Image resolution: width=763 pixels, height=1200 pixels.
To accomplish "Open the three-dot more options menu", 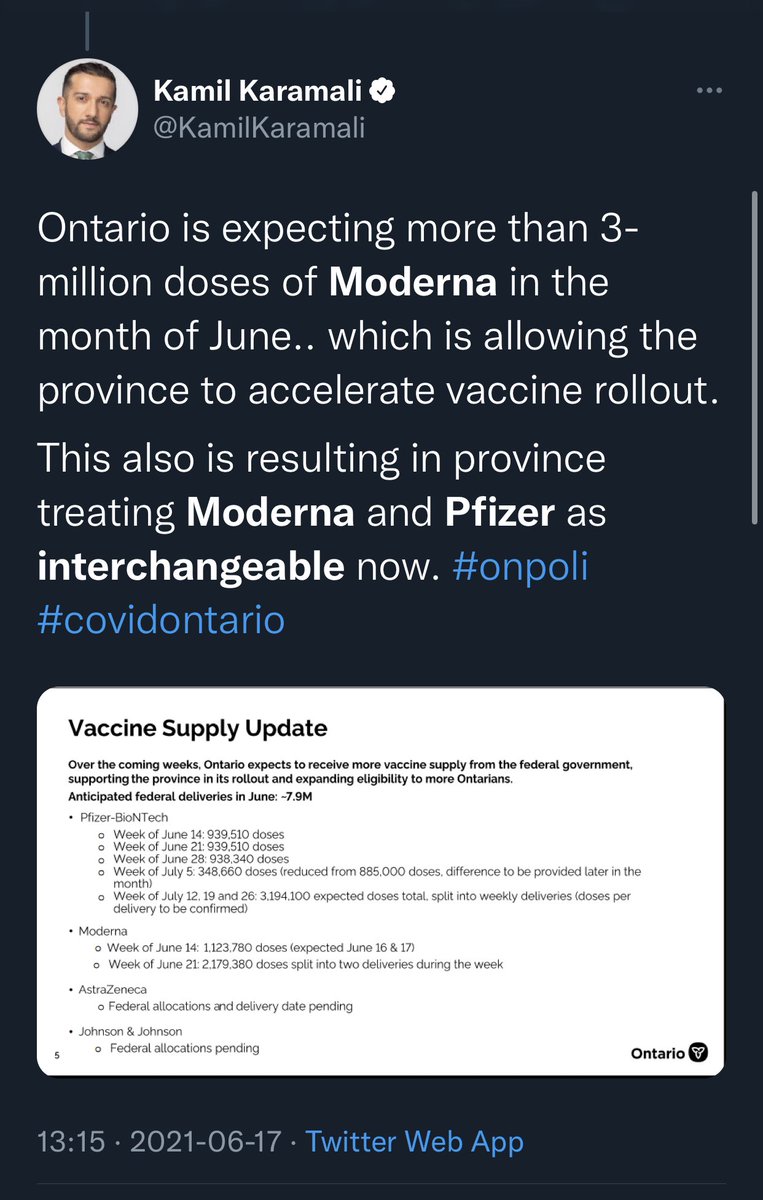I will [709, 91].
